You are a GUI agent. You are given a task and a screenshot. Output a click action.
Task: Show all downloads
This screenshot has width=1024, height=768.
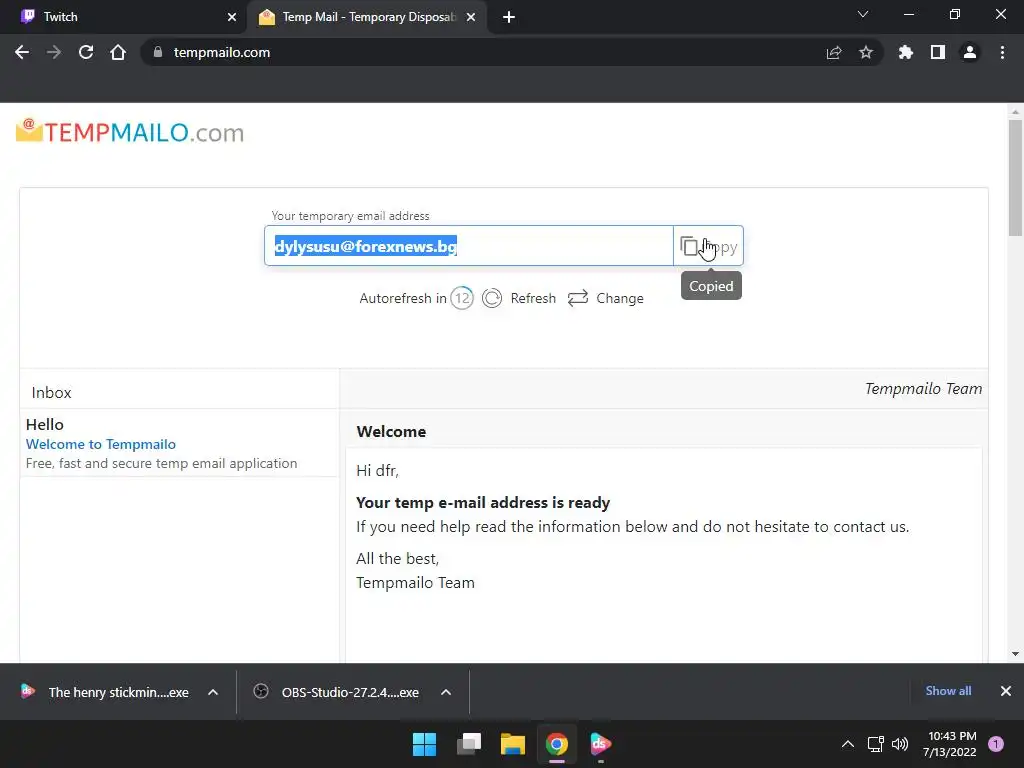click(948, 691)
